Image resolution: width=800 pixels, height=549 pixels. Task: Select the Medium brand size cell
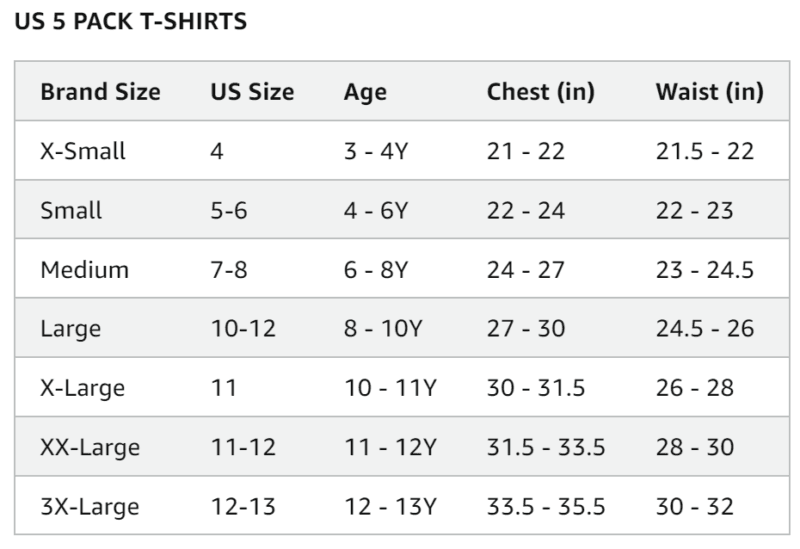[x=85, y=270]
